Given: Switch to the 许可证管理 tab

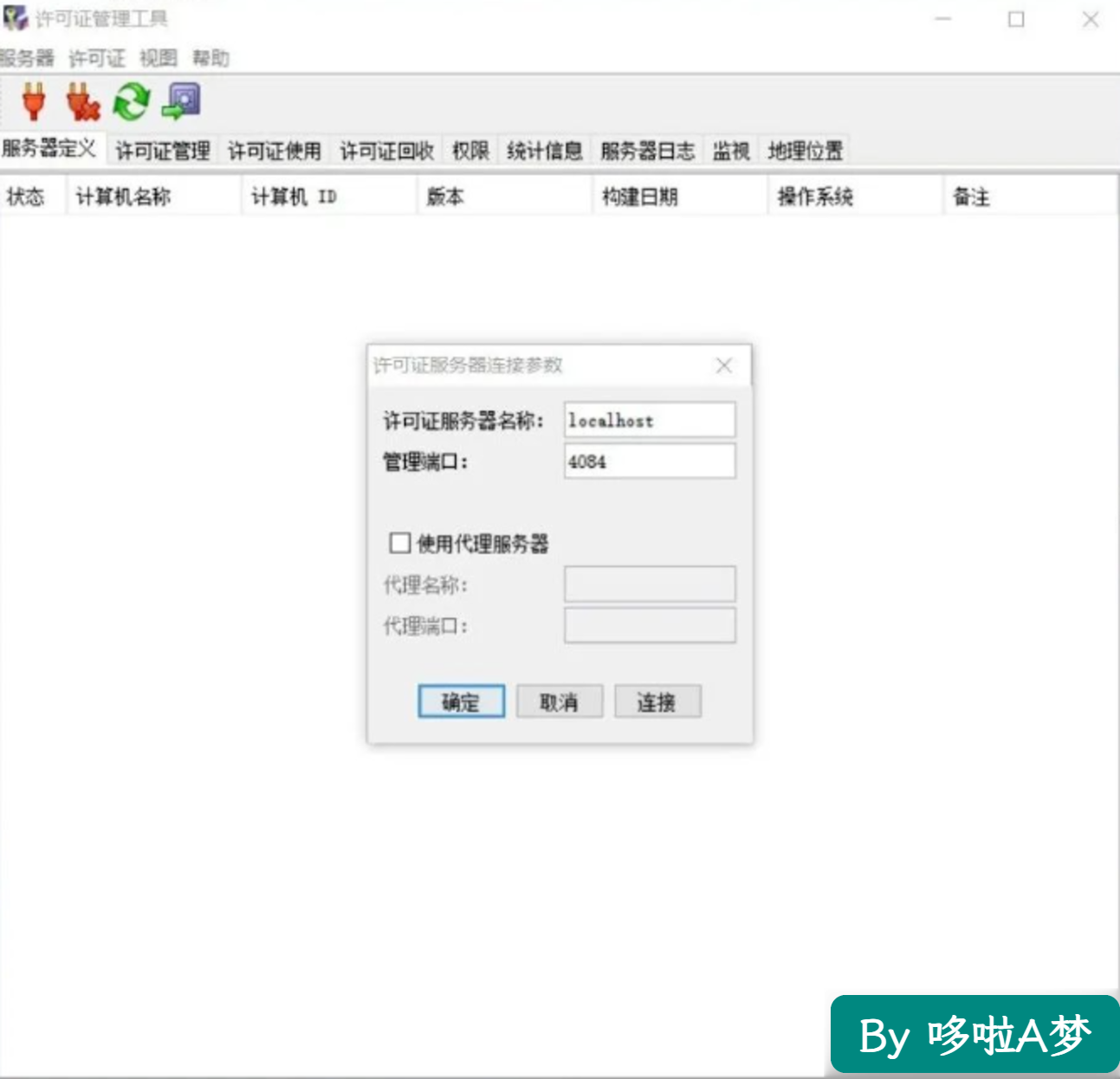Looking at the screenshot, I should (x=163, y=151).
